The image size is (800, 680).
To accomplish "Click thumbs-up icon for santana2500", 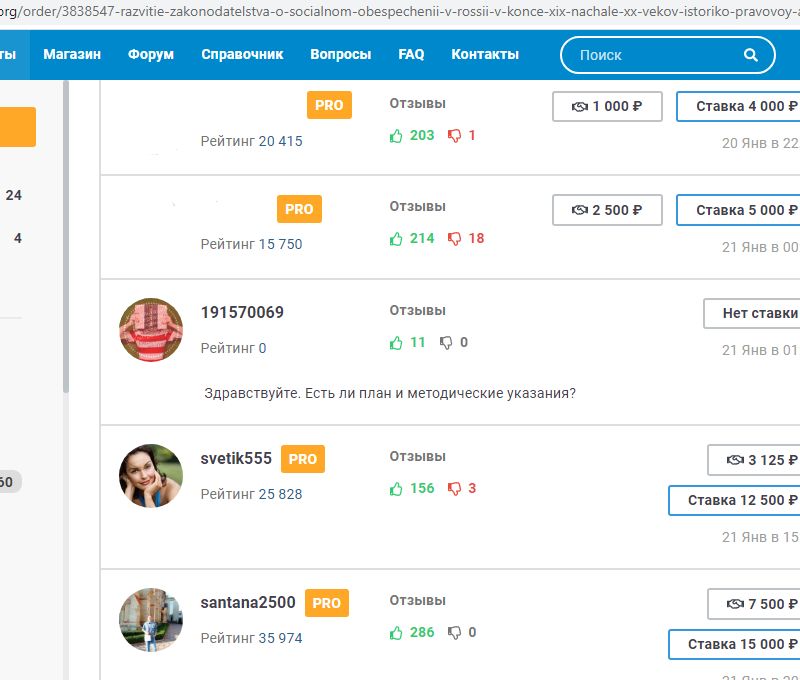I will (396, 632).
